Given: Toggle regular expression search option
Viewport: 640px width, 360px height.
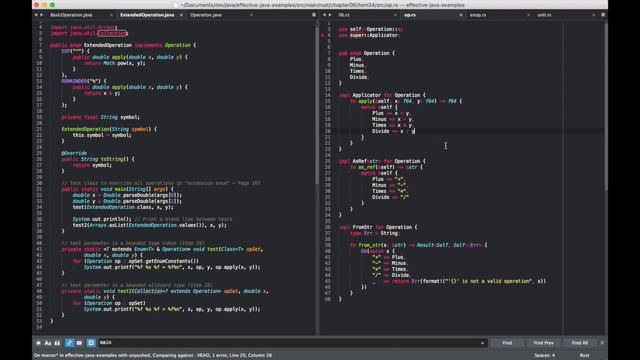Looking at the screenshot, I should (38, 343).
